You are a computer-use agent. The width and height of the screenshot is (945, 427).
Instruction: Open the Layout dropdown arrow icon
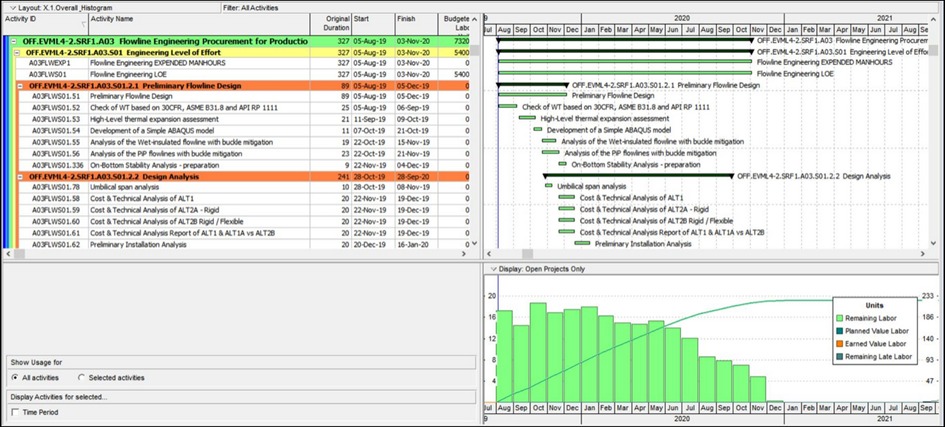pos(12,8)
